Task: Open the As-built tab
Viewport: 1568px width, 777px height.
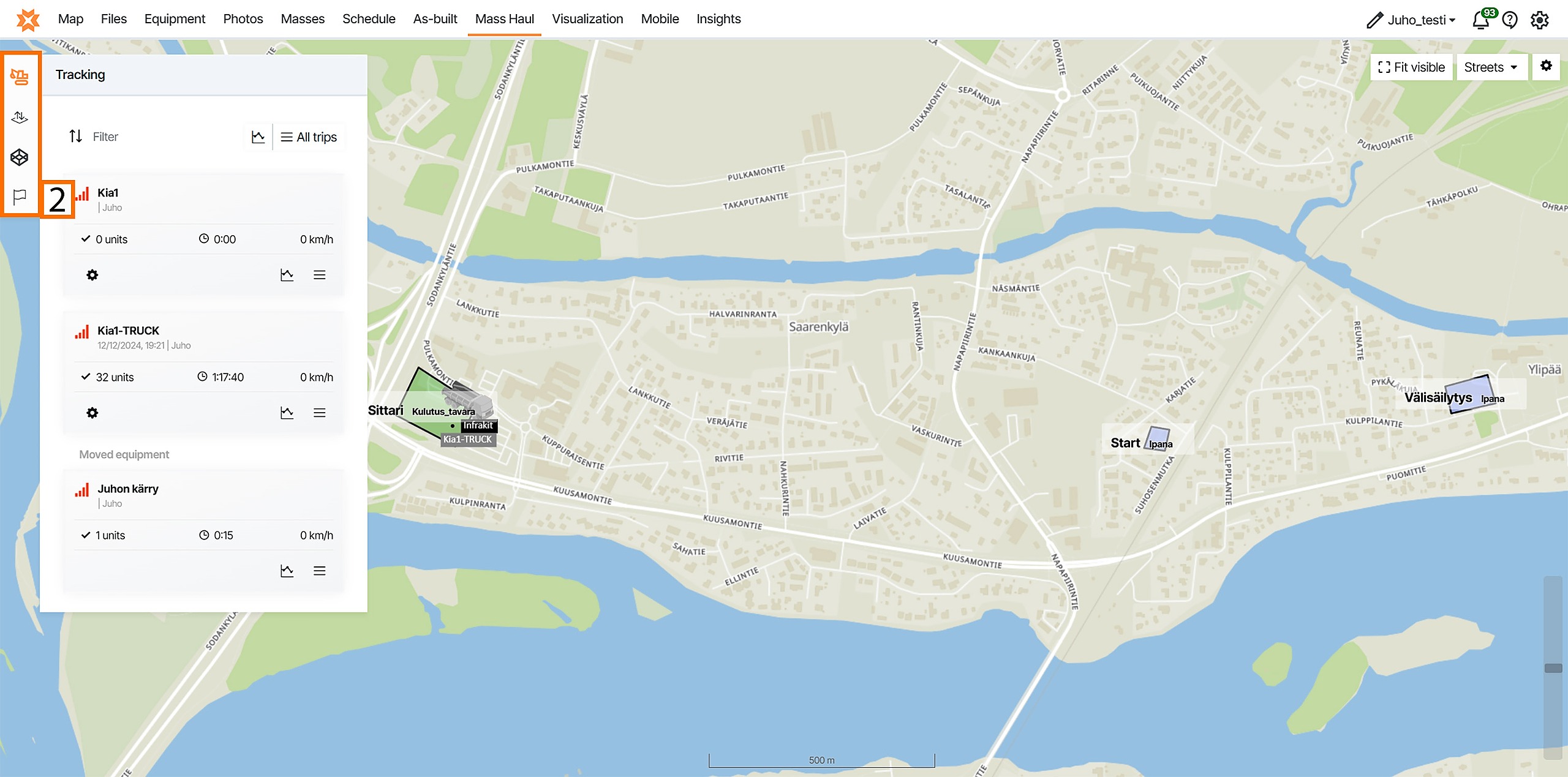Action: 435,19
